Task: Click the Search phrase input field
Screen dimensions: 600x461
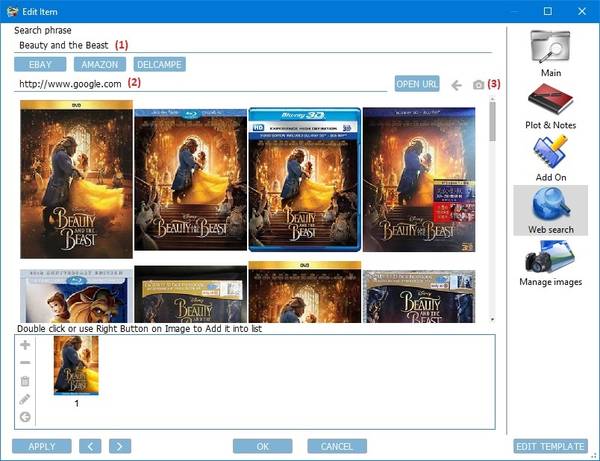Action: [253, 45]
